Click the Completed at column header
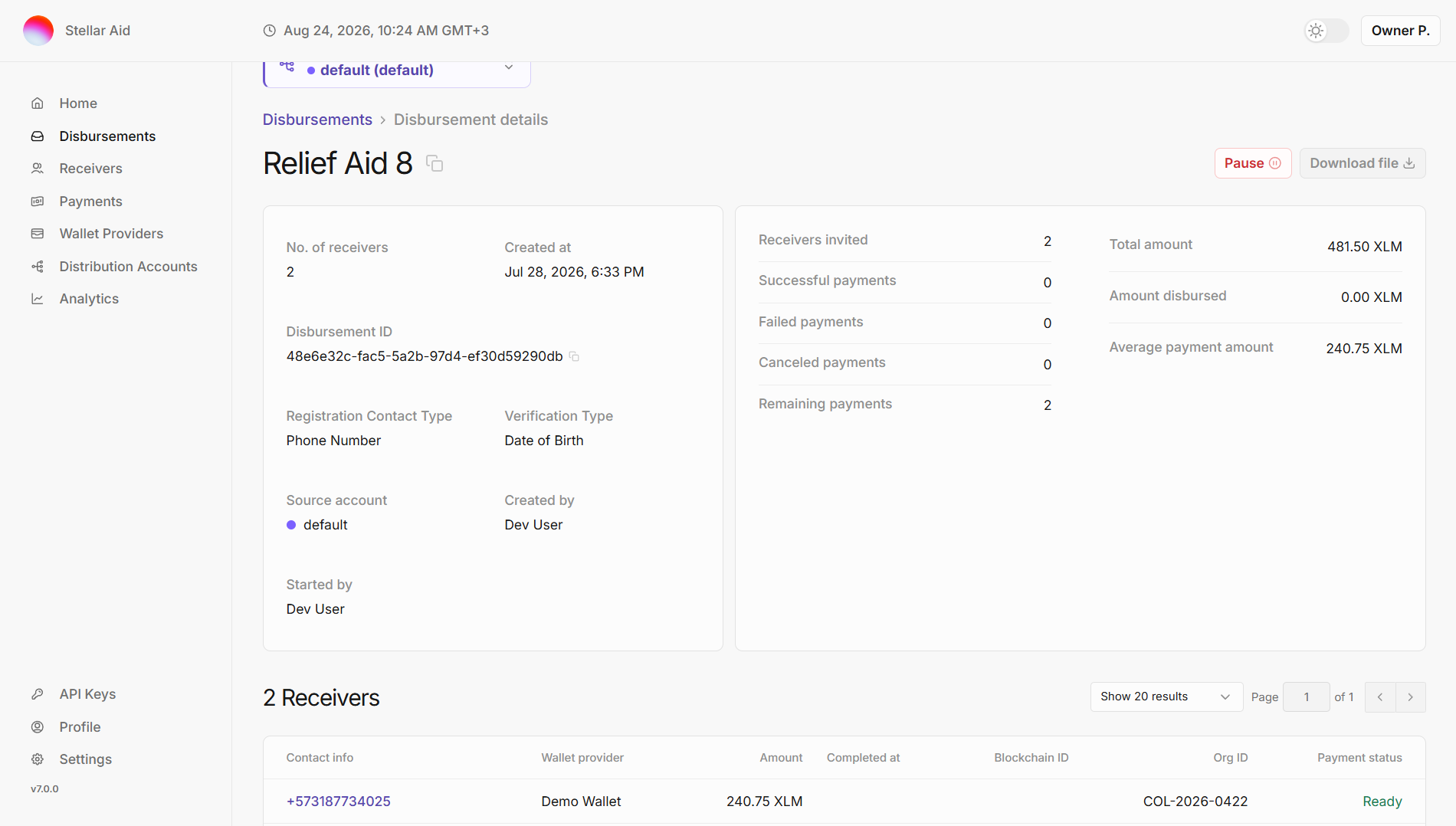This screenshot has width=1456, height=826. click(863, 758)
